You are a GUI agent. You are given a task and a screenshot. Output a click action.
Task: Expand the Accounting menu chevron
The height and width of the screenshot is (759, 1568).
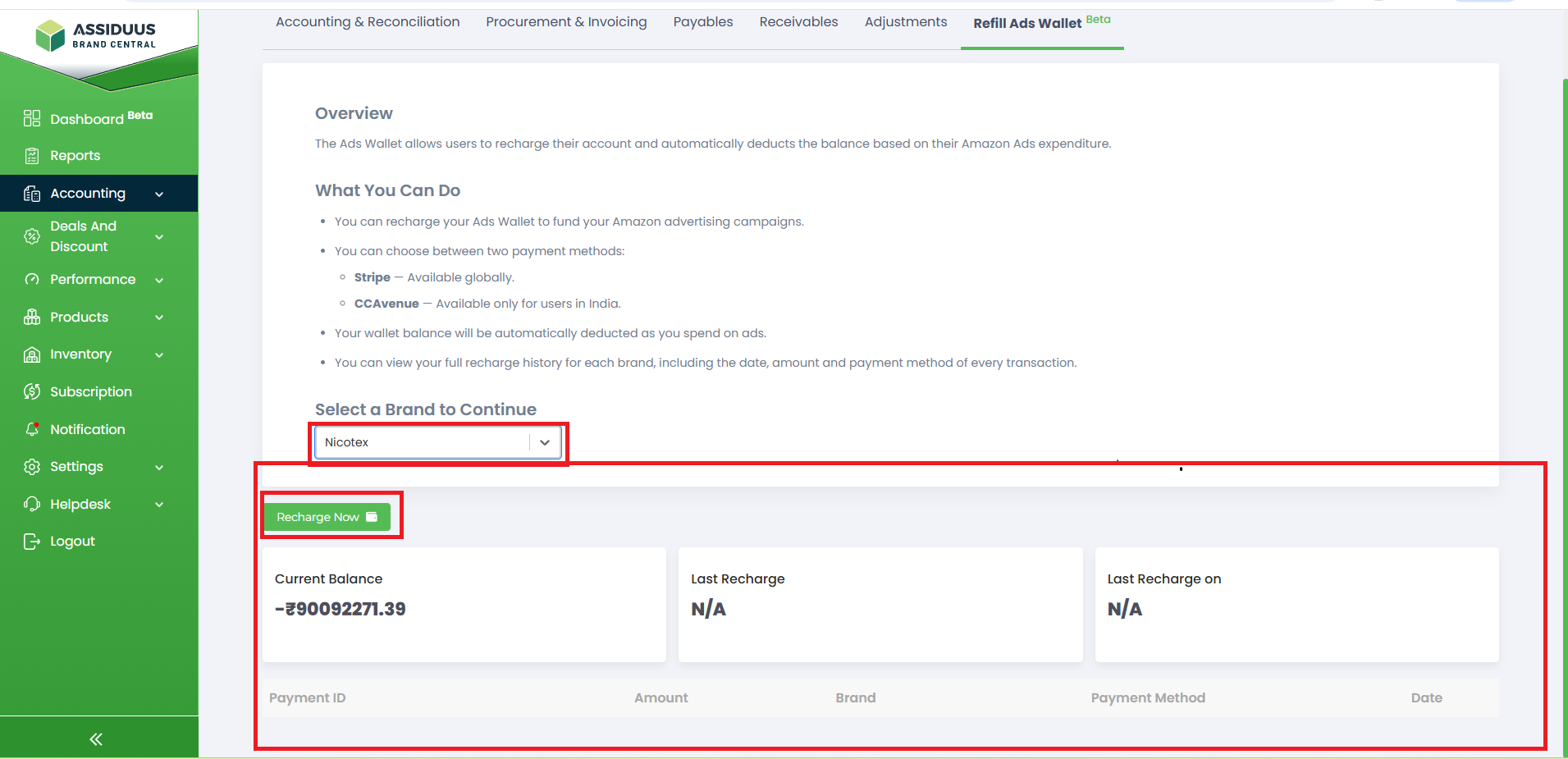point(159,194)
